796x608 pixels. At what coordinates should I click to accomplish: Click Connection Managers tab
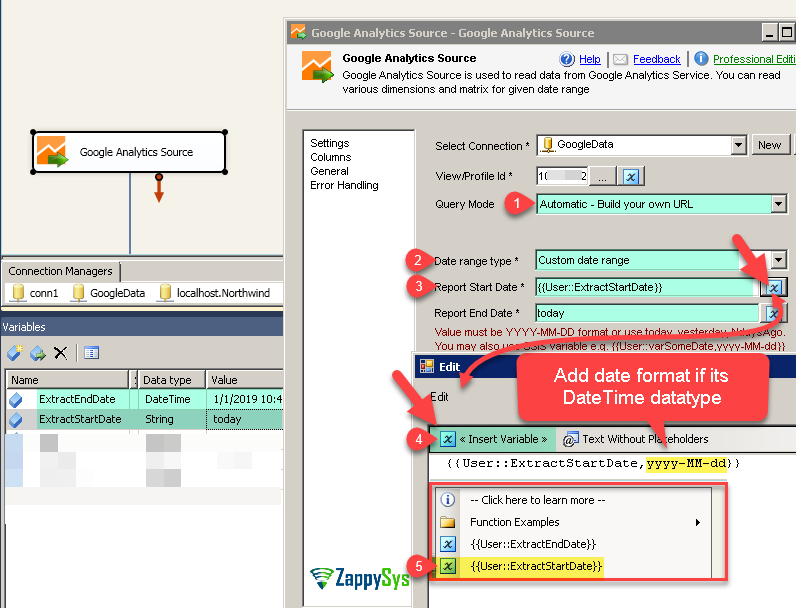[60, 271]
